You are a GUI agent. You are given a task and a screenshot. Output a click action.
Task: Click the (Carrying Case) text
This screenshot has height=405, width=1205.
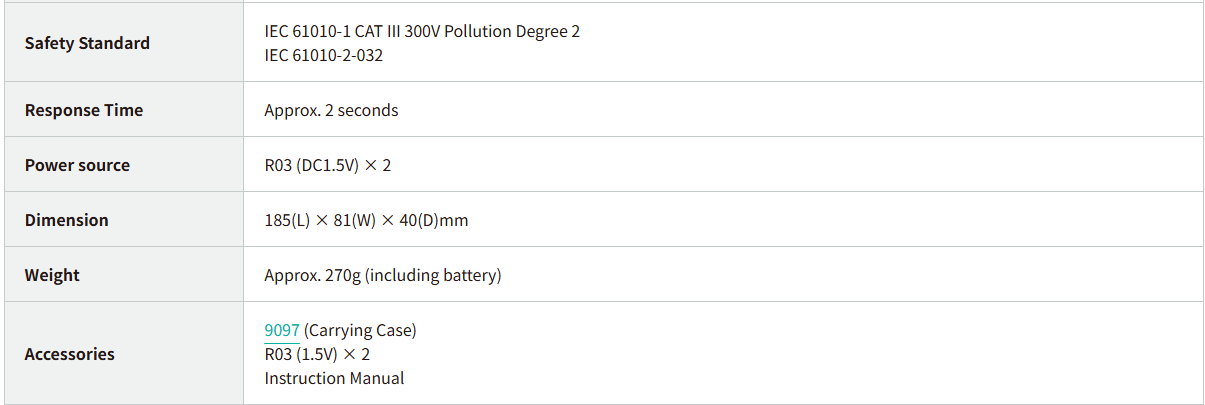(360, 330)
